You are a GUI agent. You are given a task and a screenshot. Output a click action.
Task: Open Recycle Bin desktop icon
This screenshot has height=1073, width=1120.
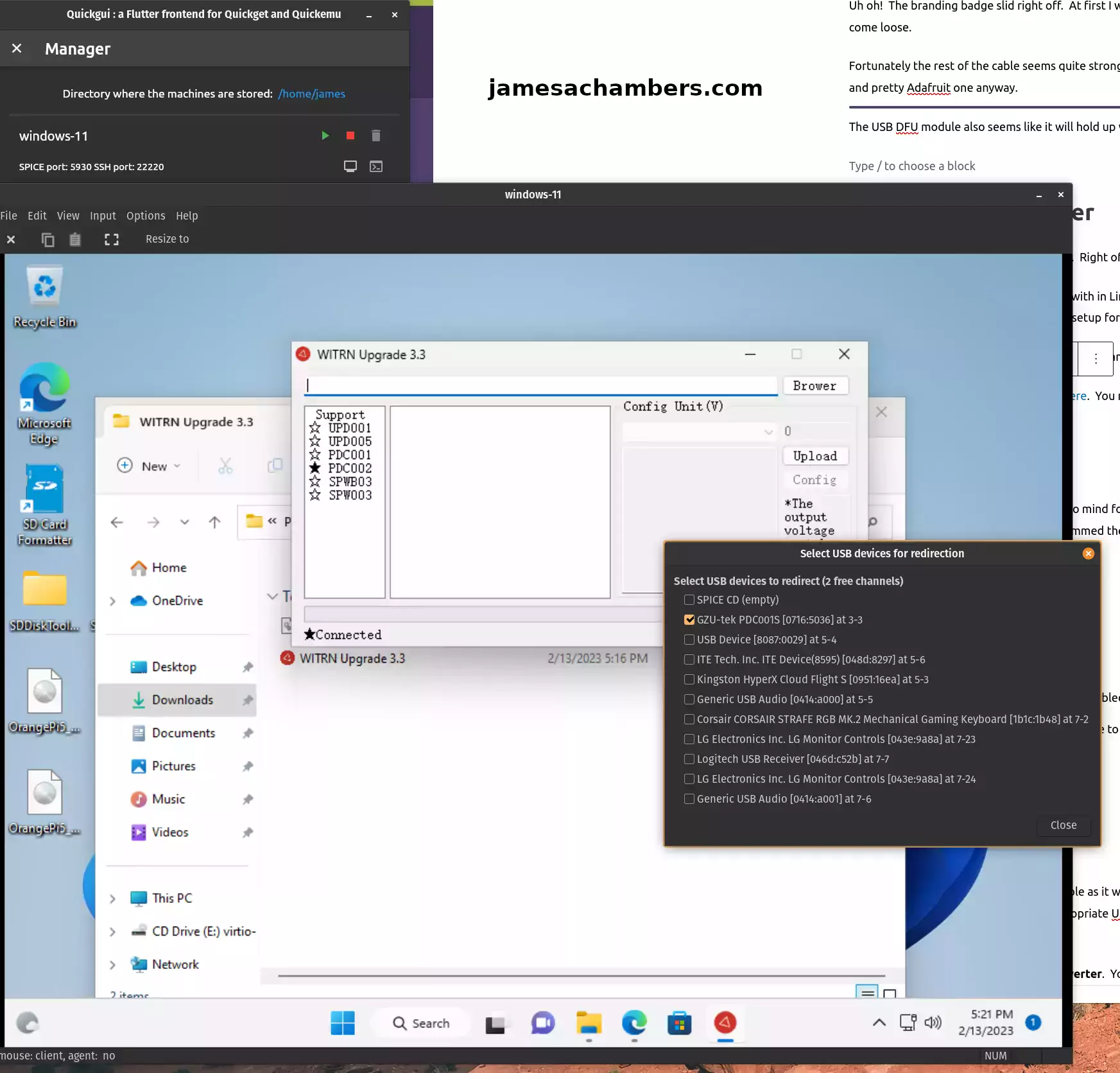(x=45, y=297)
